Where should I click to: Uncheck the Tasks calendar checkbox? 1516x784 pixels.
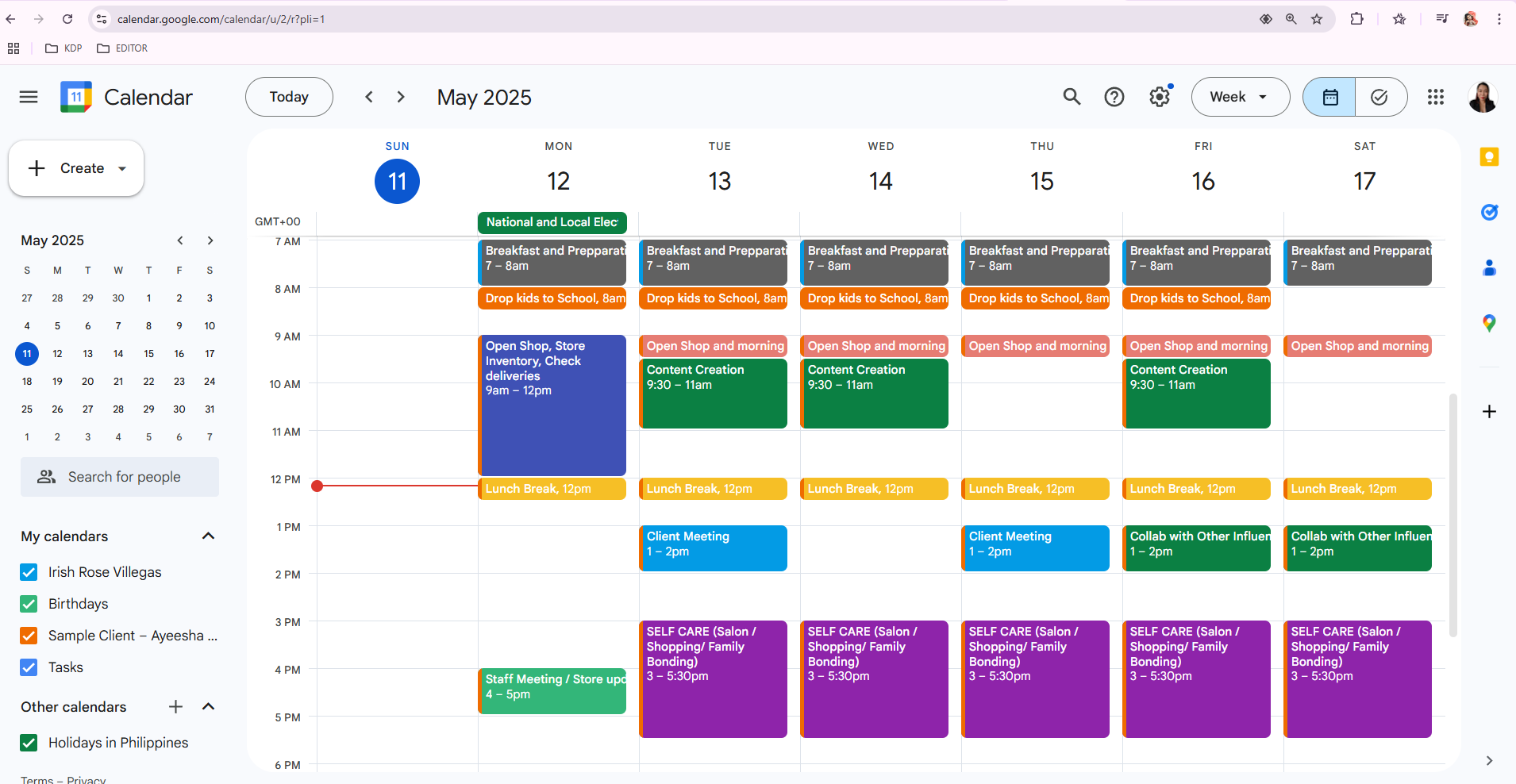coord(29,667)
